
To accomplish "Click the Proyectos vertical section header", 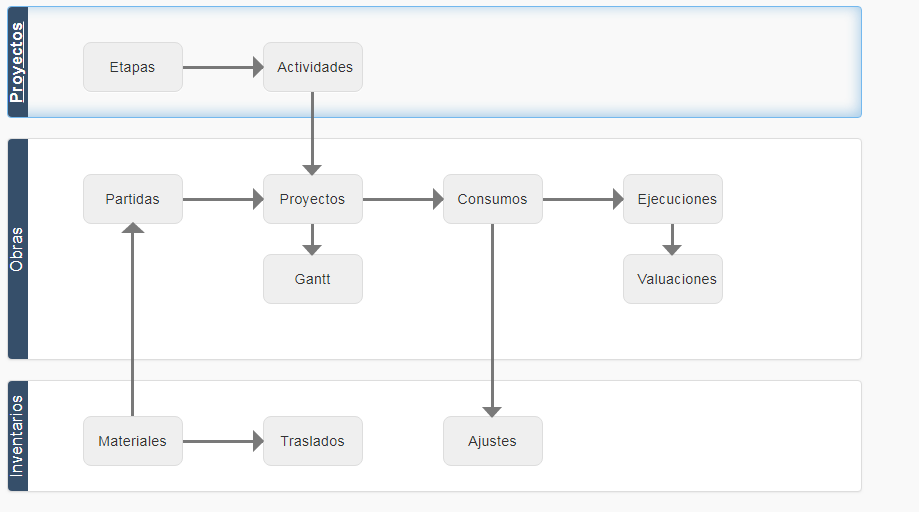I will [18, 62].
